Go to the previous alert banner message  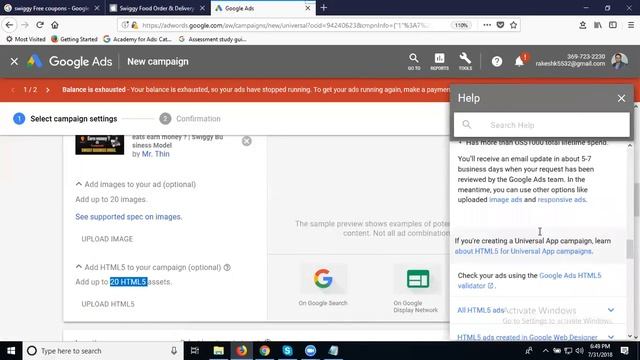coord(13,90)
